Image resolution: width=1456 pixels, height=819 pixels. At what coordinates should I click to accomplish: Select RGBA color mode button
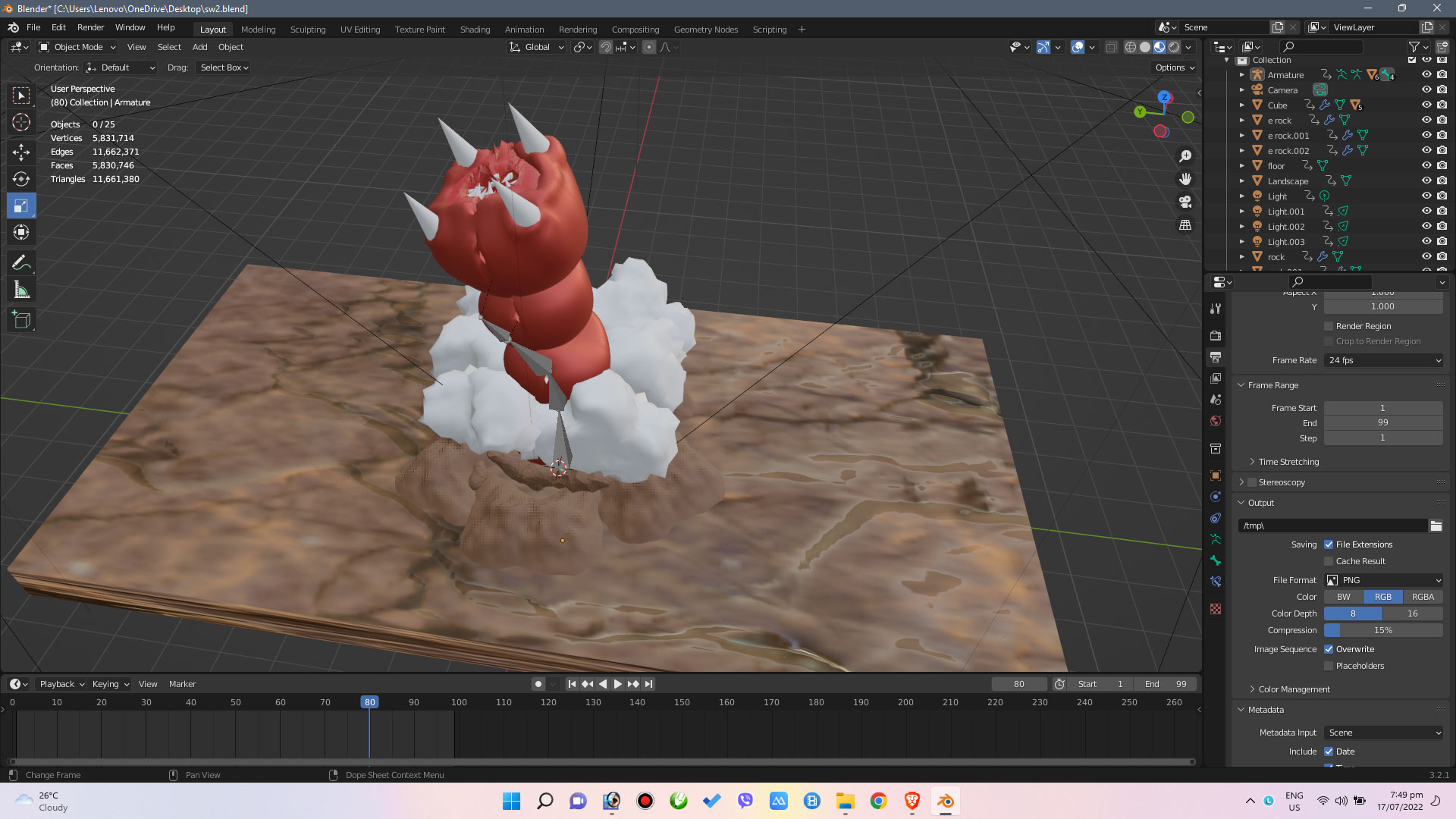pyautogui.click(x=1423, y=597)
